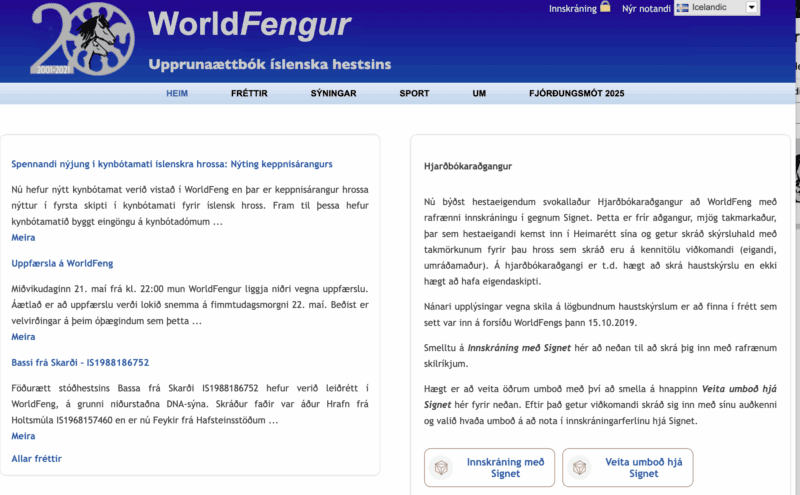This screenshot has width=800, height=495.
Task: Open FJÓRÐUNGSMÓT 2025 menu item
Action: (577, 93)
